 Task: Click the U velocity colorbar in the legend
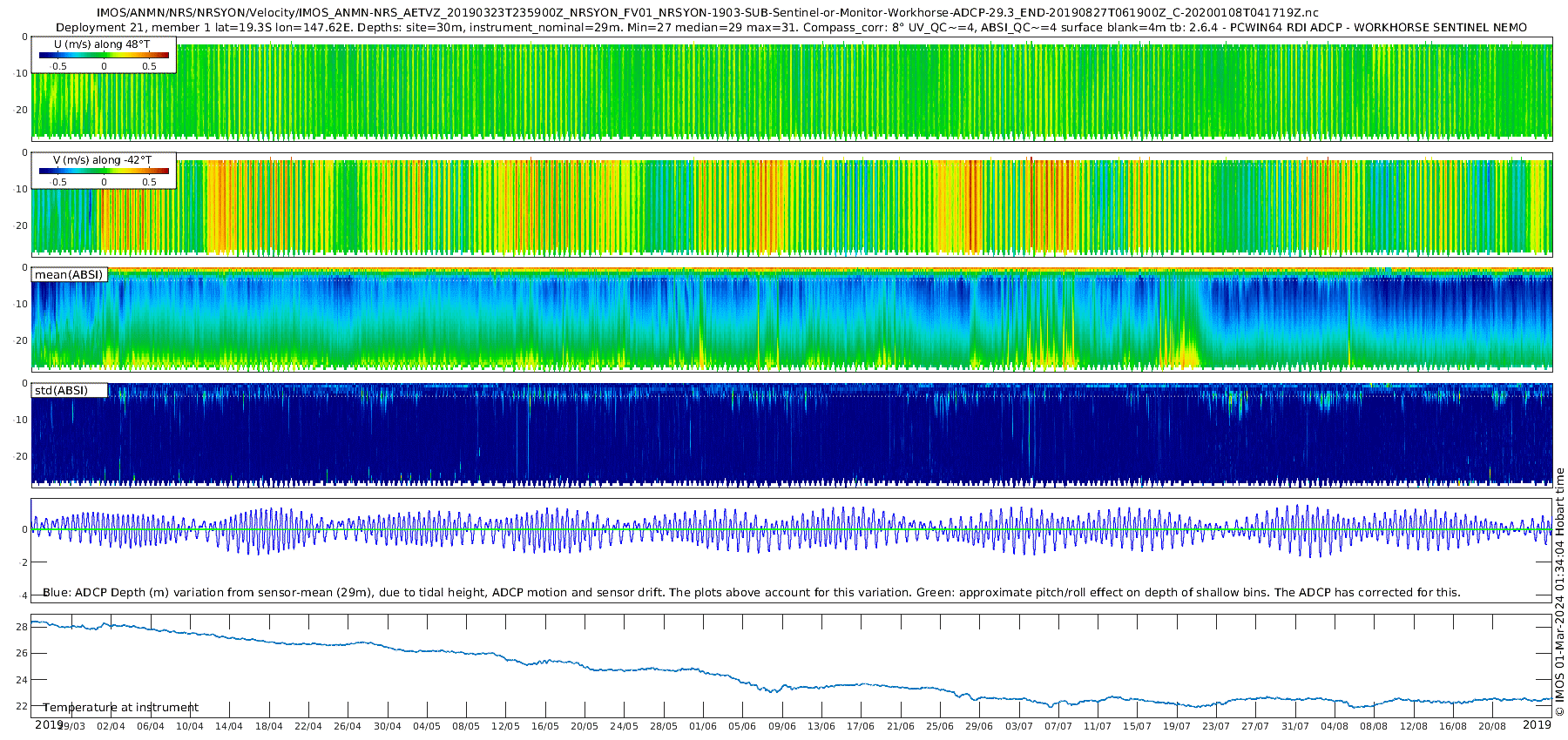[104, 55]
